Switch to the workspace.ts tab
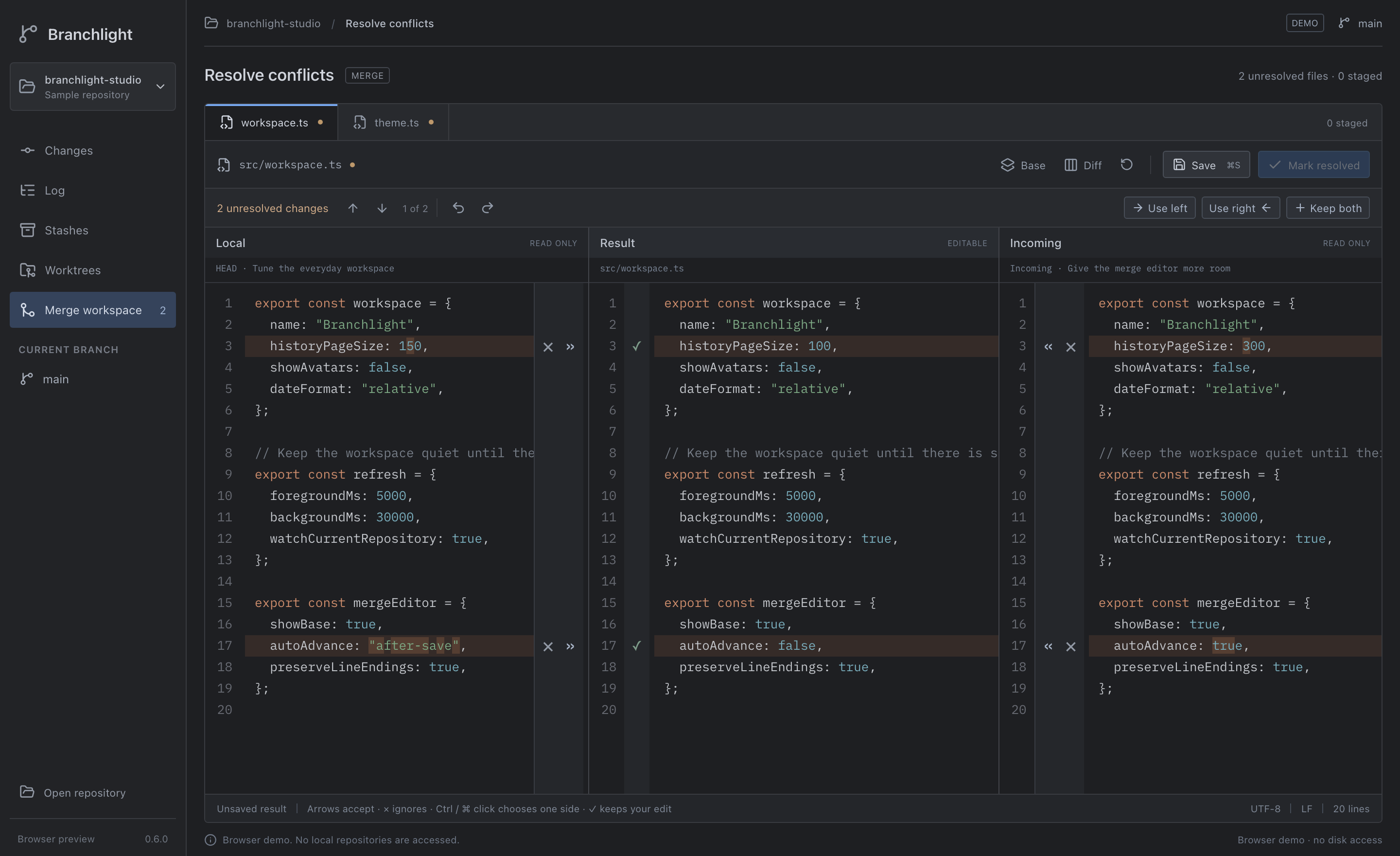This screenshot has width=1400, height=856. (x=271, y=123)
